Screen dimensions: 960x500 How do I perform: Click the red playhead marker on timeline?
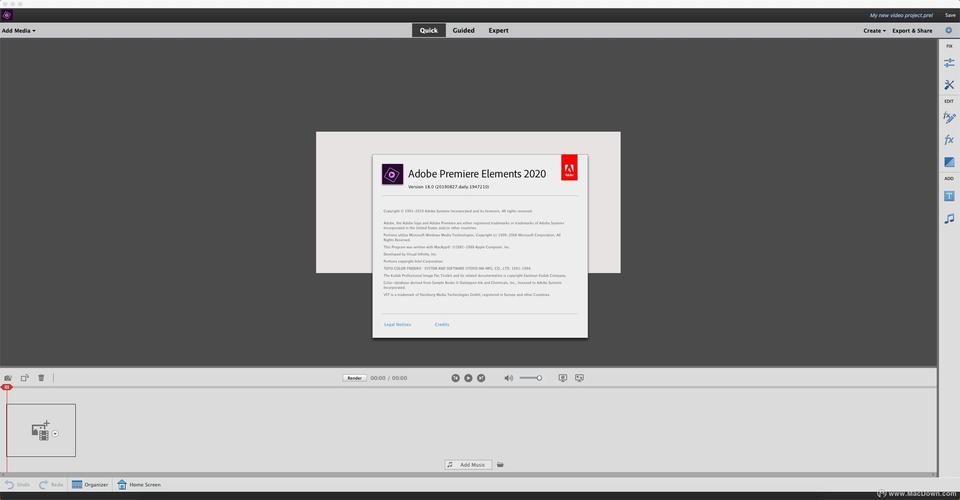click(x=7, y=387)
